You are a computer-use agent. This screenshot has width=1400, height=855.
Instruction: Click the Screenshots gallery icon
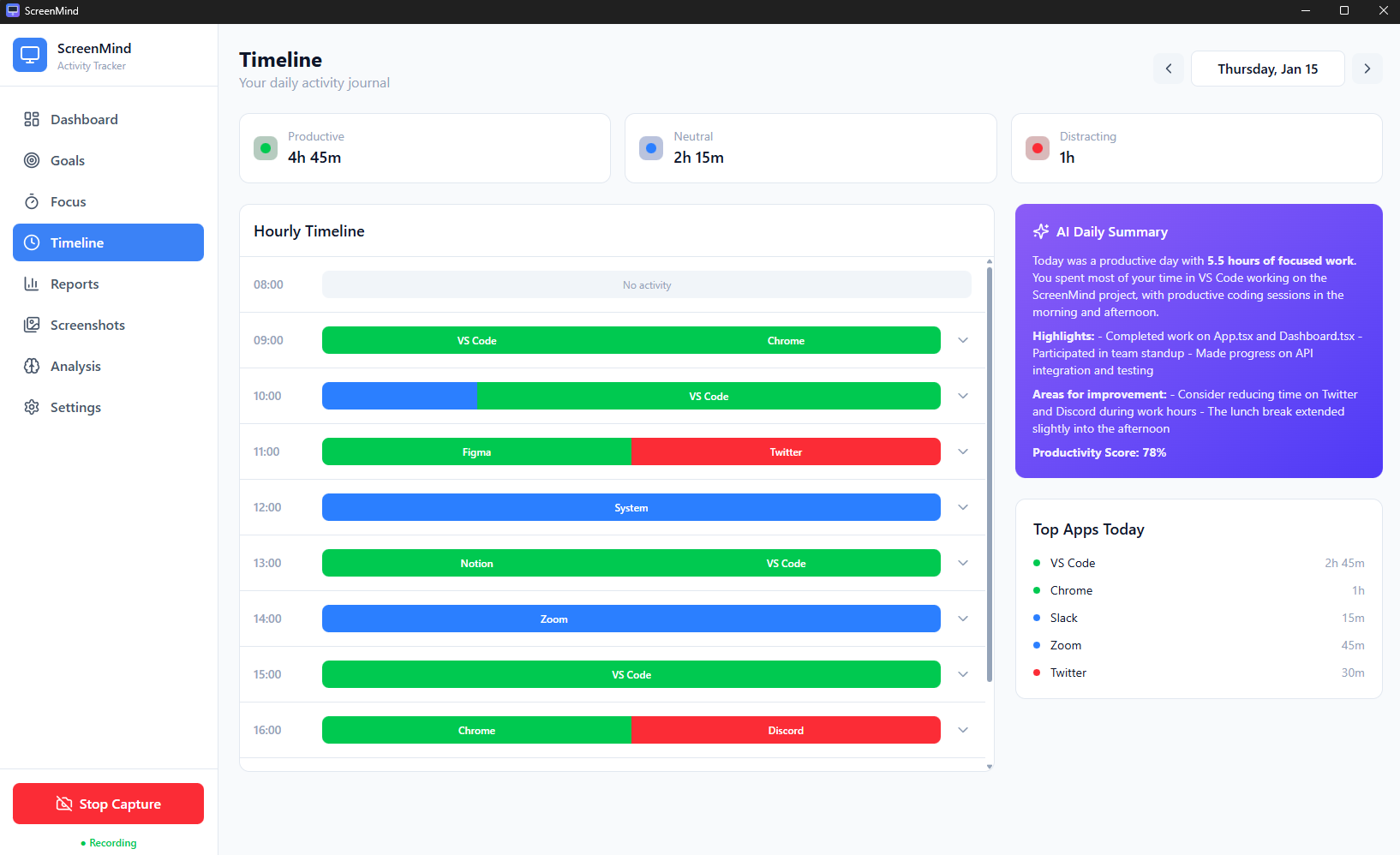[32, 325]
